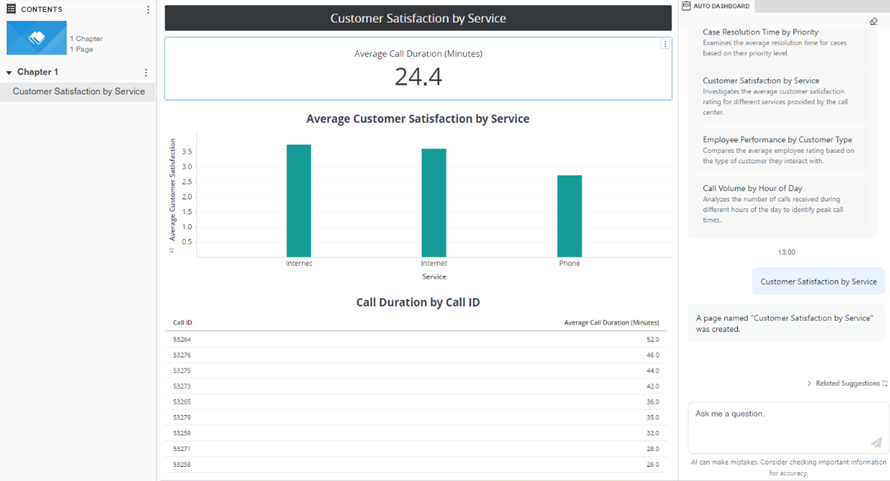The height and width of the screenshot is (481, 890).
Task: Open the Contents panel options menu
Action: point(148,10)
